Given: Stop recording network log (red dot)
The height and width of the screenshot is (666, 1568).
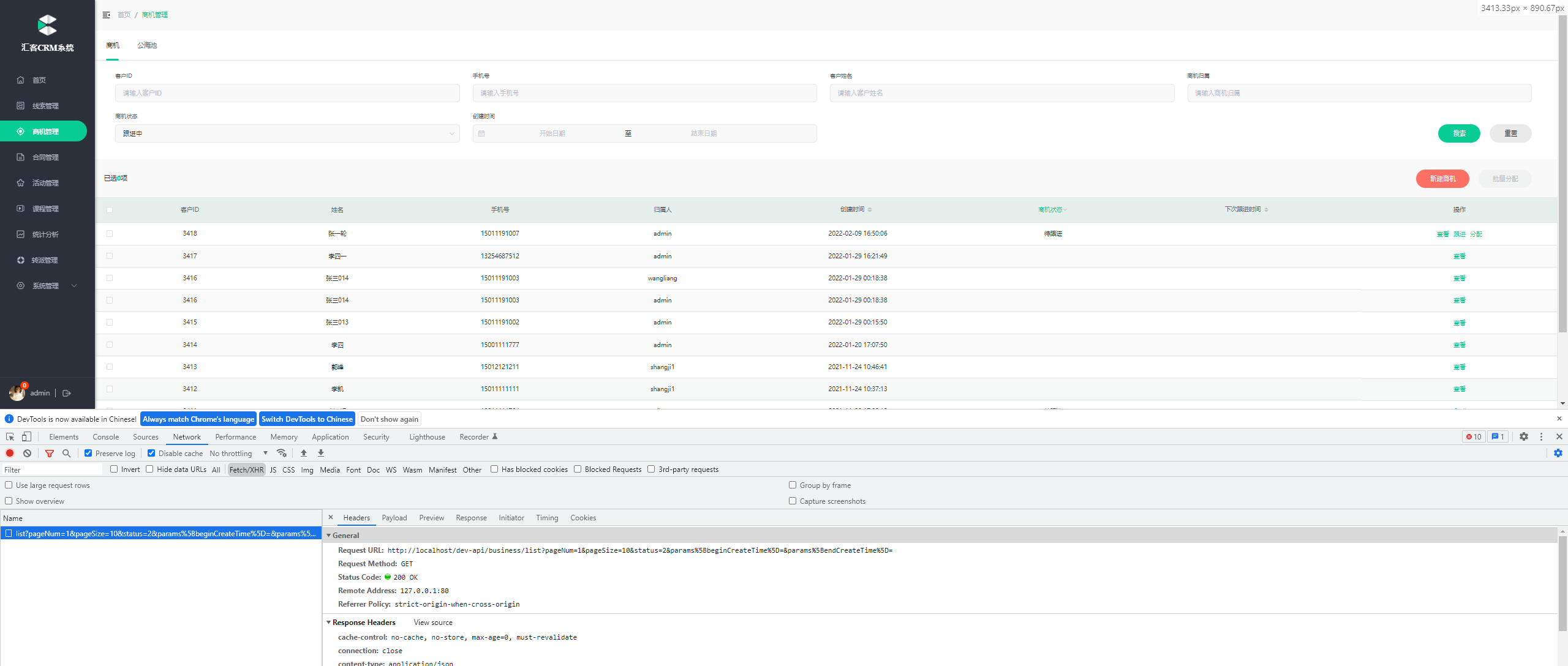Looking at the screenshot, I should [10, 453].
